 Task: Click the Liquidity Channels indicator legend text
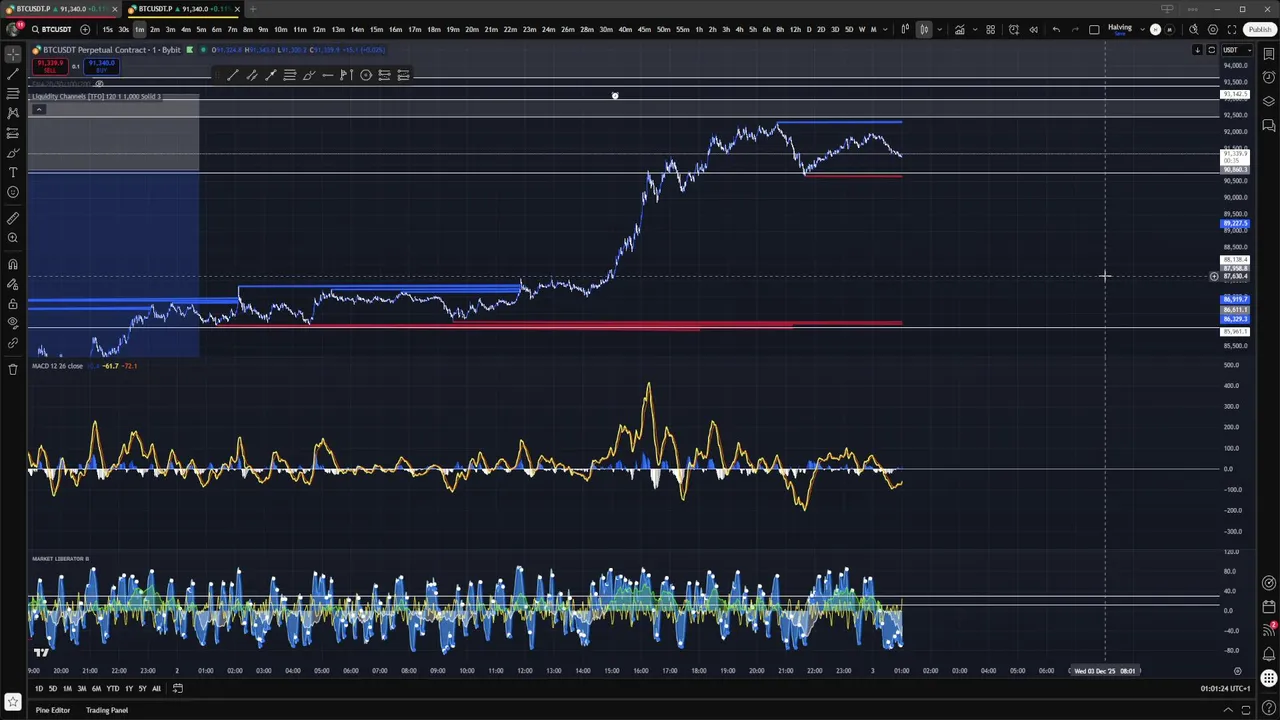point(96,97)
